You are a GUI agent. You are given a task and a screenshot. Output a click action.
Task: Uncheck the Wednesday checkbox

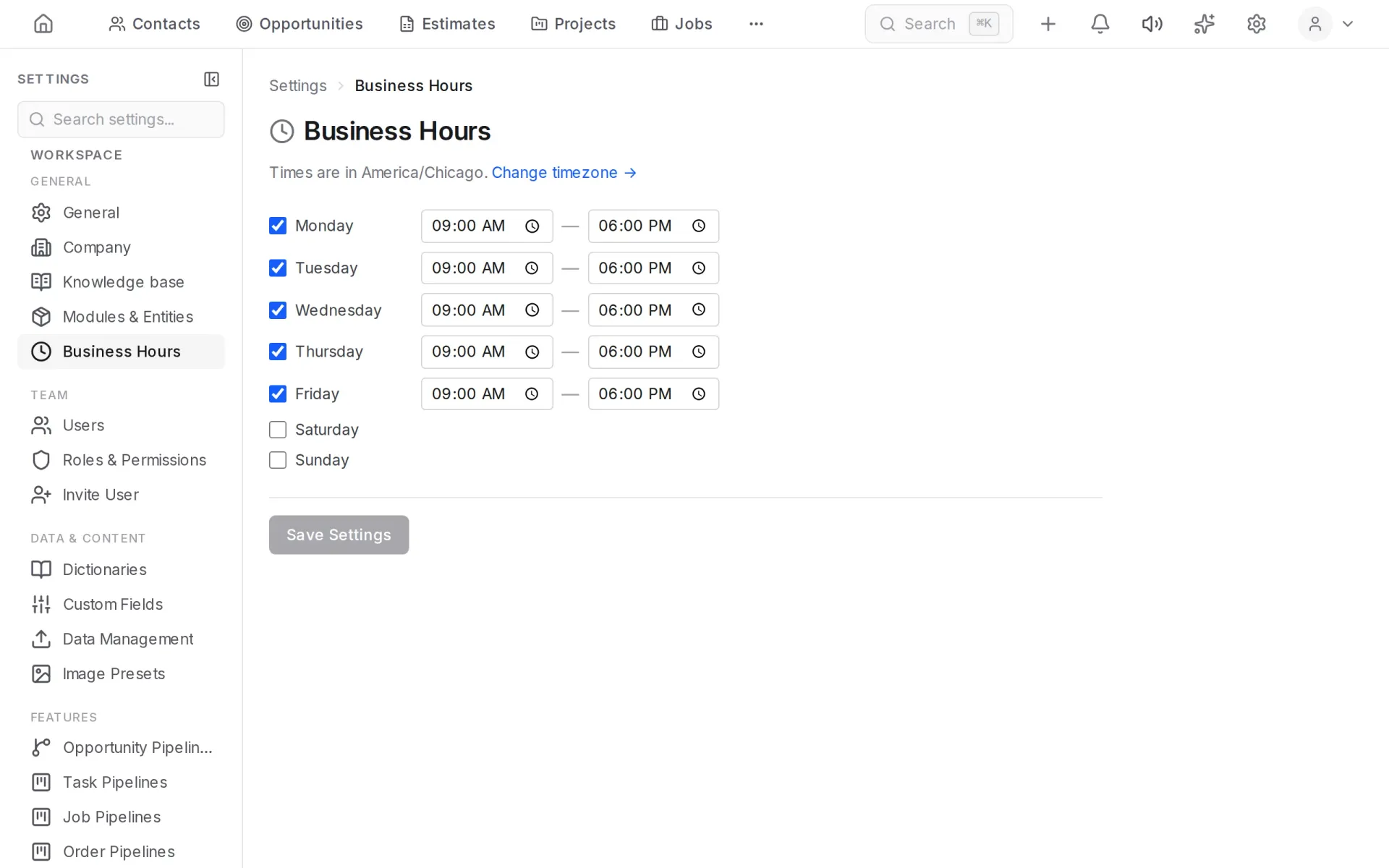pyautogui.click(x=278, y=310)
